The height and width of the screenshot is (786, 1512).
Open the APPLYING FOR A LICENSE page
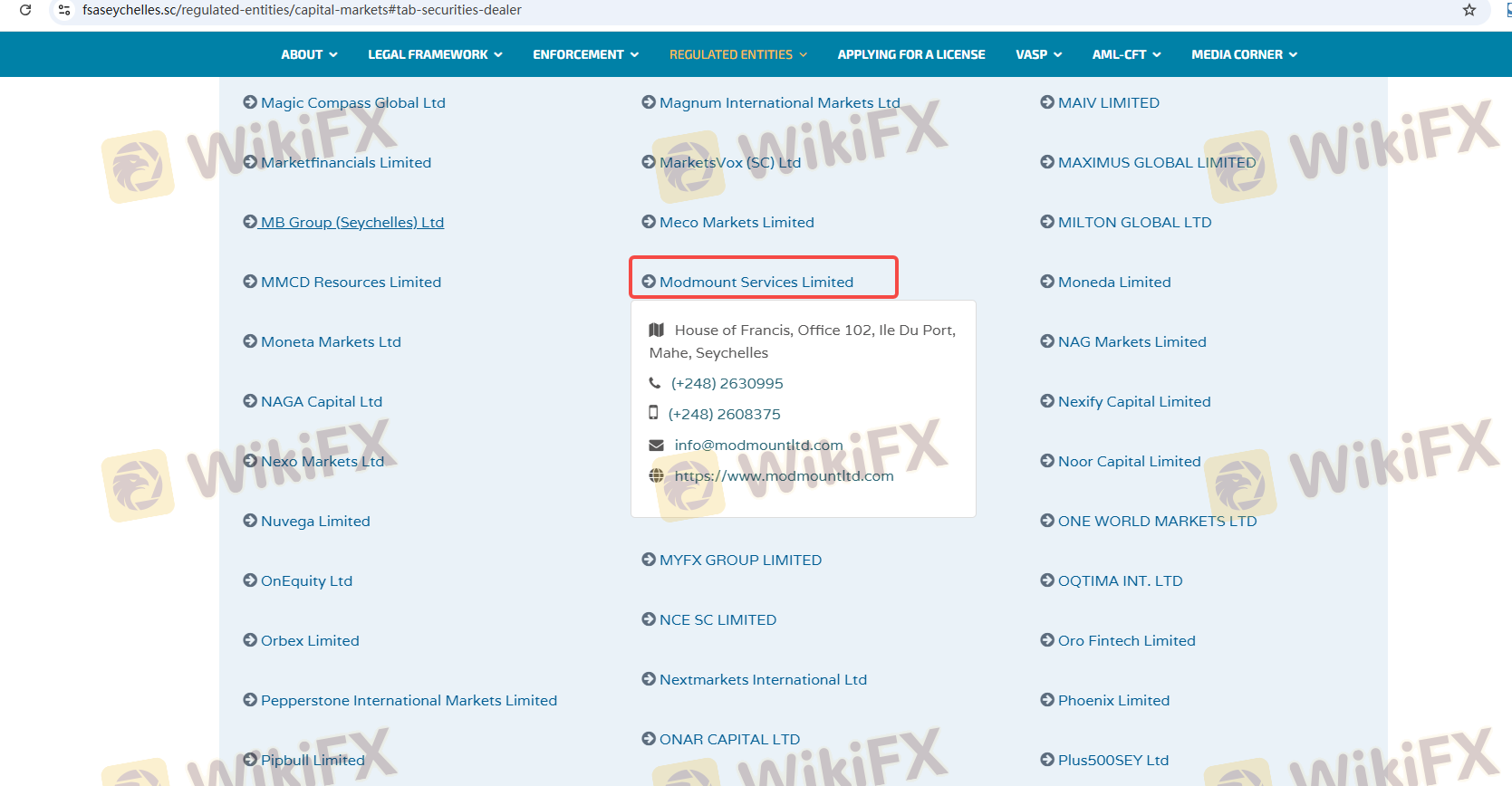911,54
